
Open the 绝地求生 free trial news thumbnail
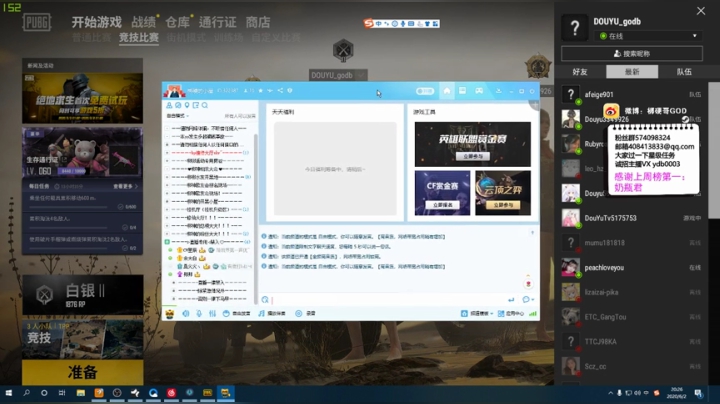[x=83, y=98]
